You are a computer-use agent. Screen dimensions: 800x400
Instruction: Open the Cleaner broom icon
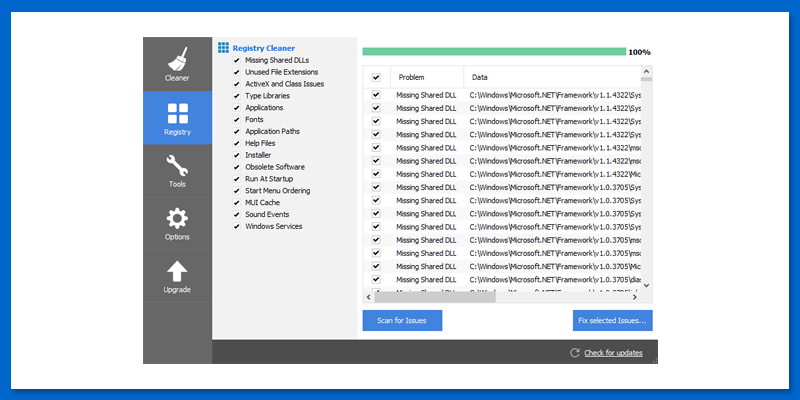177,58
